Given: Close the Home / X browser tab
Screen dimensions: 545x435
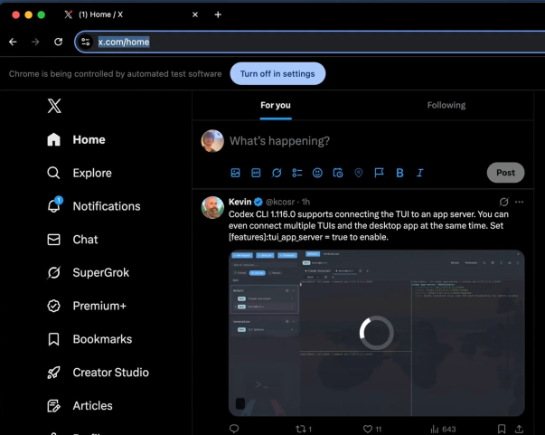Looking at the screenshot, I should pos(195,15).
